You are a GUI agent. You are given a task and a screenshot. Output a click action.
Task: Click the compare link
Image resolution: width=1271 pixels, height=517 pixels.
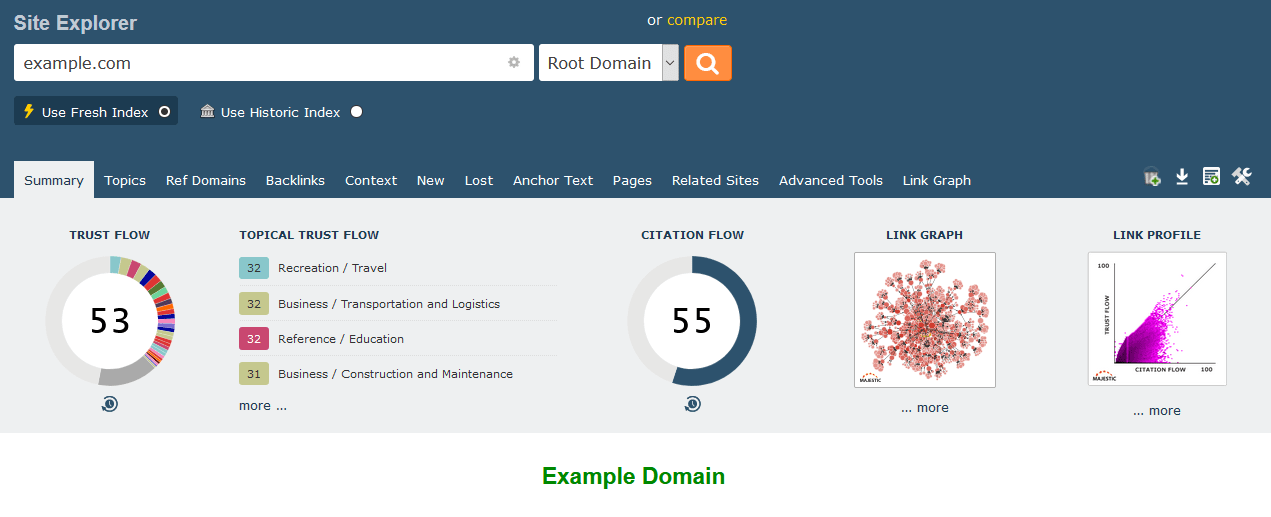coord(697,20)
